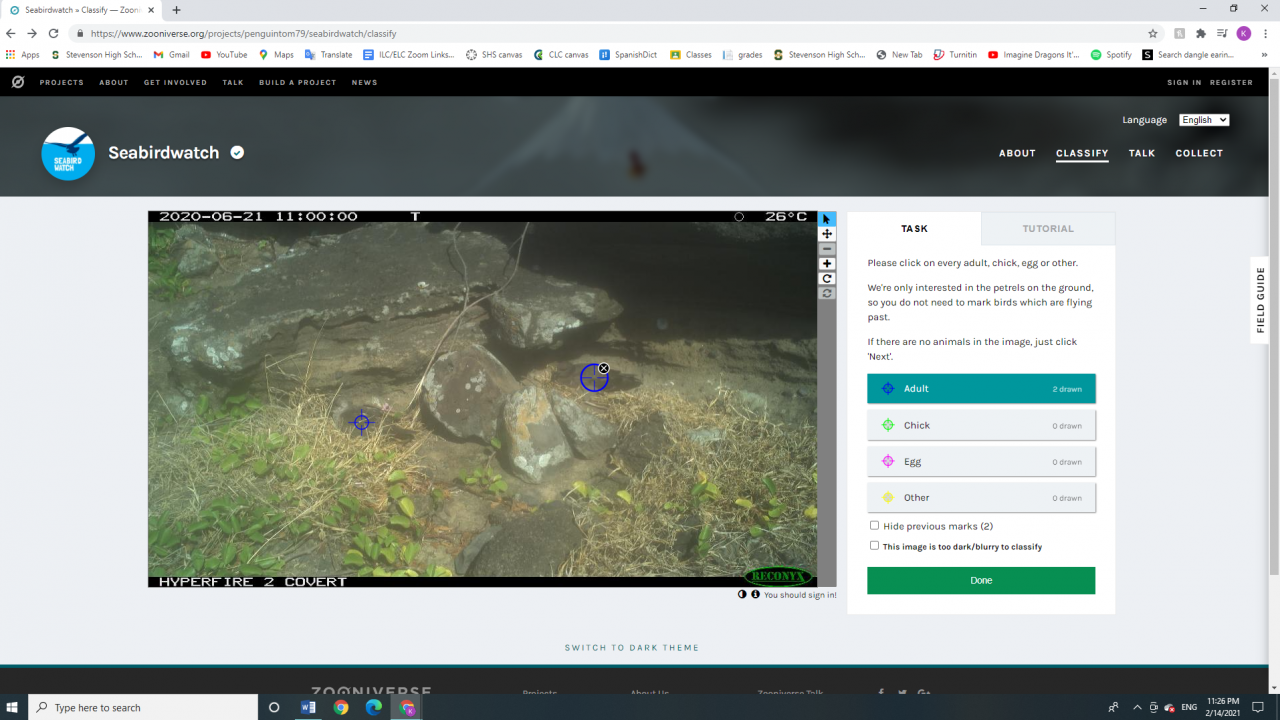Screen dimensions: 1280x720
Task: Open the Turnitin bookmark
Action: click(x=956, y=55)
